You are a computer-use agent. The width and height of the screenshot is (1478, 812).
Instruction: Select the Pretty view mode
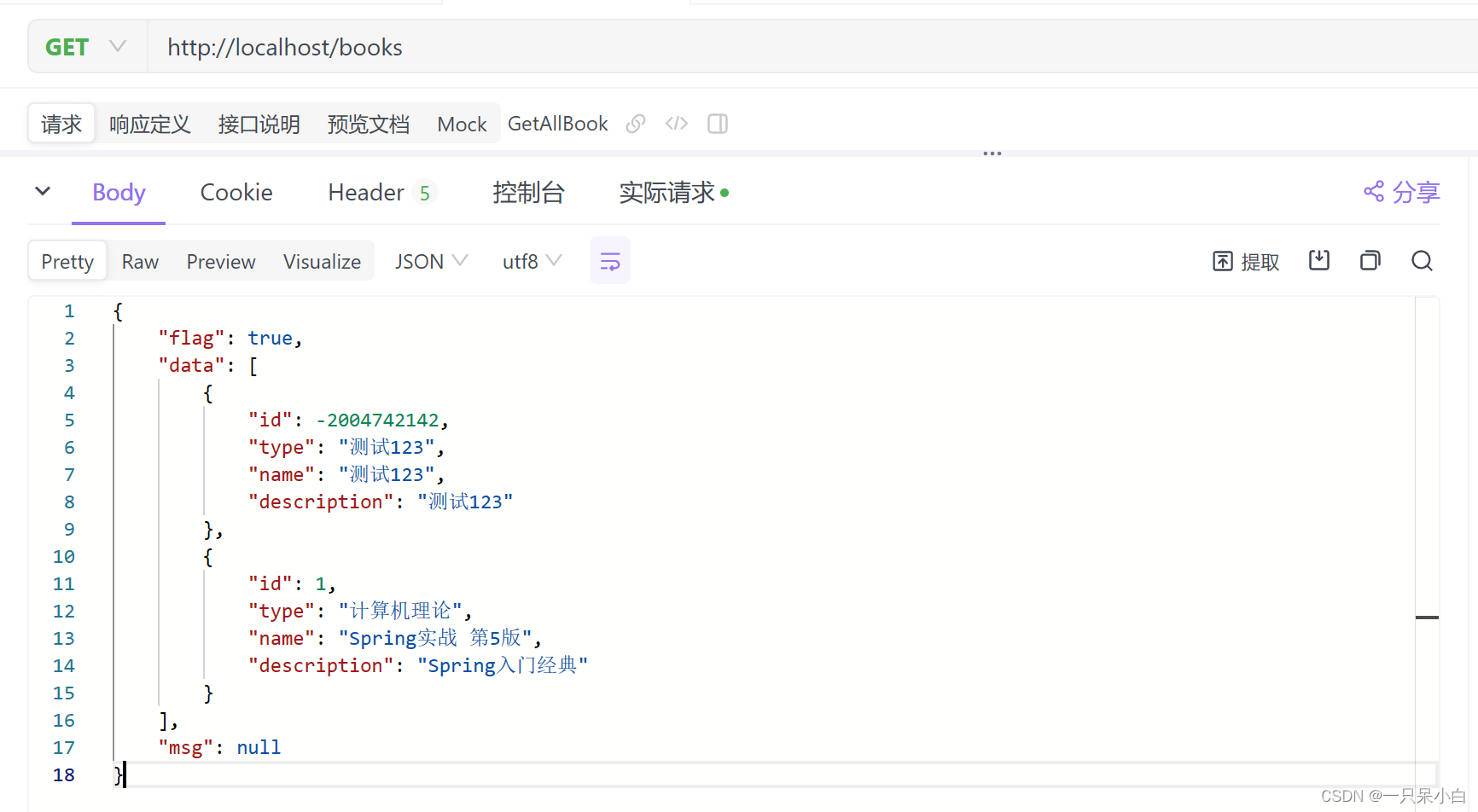tap(67, 261)
